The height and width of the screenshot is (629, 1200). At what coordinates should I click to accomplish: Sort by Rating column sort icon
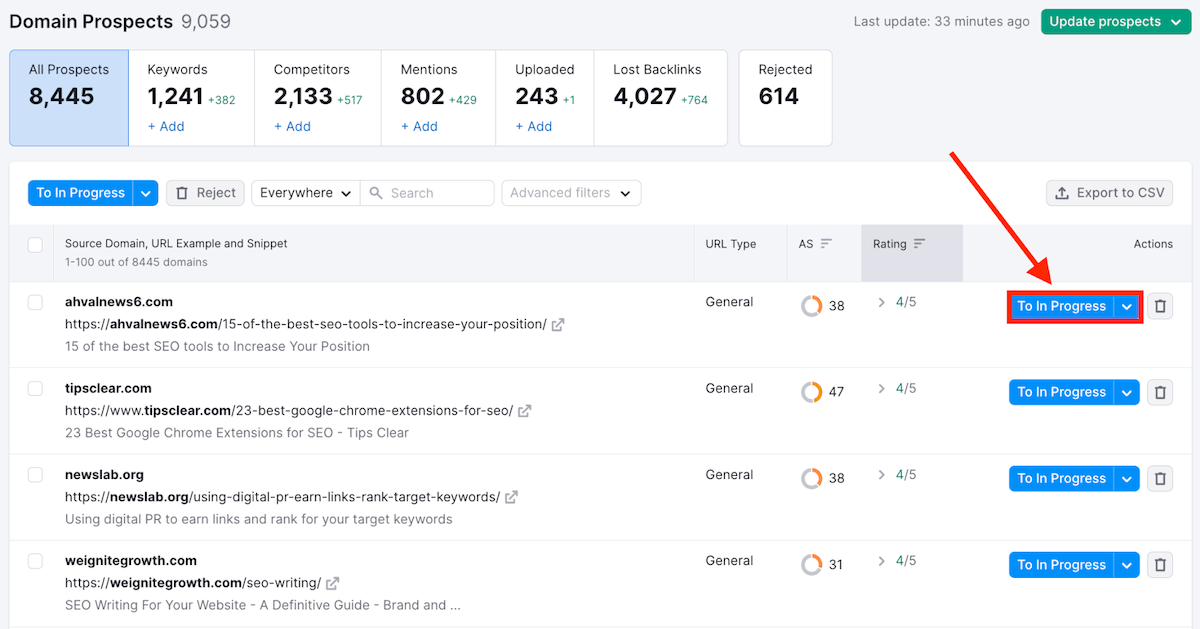tap(920, 244)
